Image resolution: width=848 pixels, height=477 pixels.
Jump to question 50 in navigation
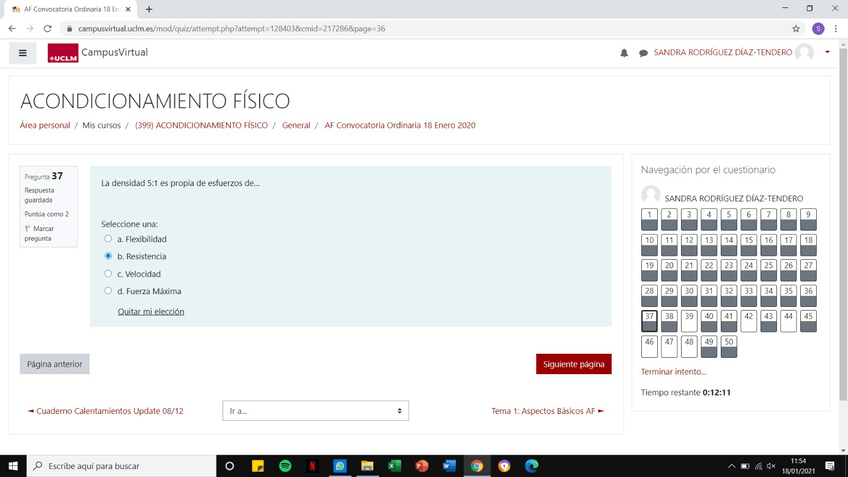[728, 346]
